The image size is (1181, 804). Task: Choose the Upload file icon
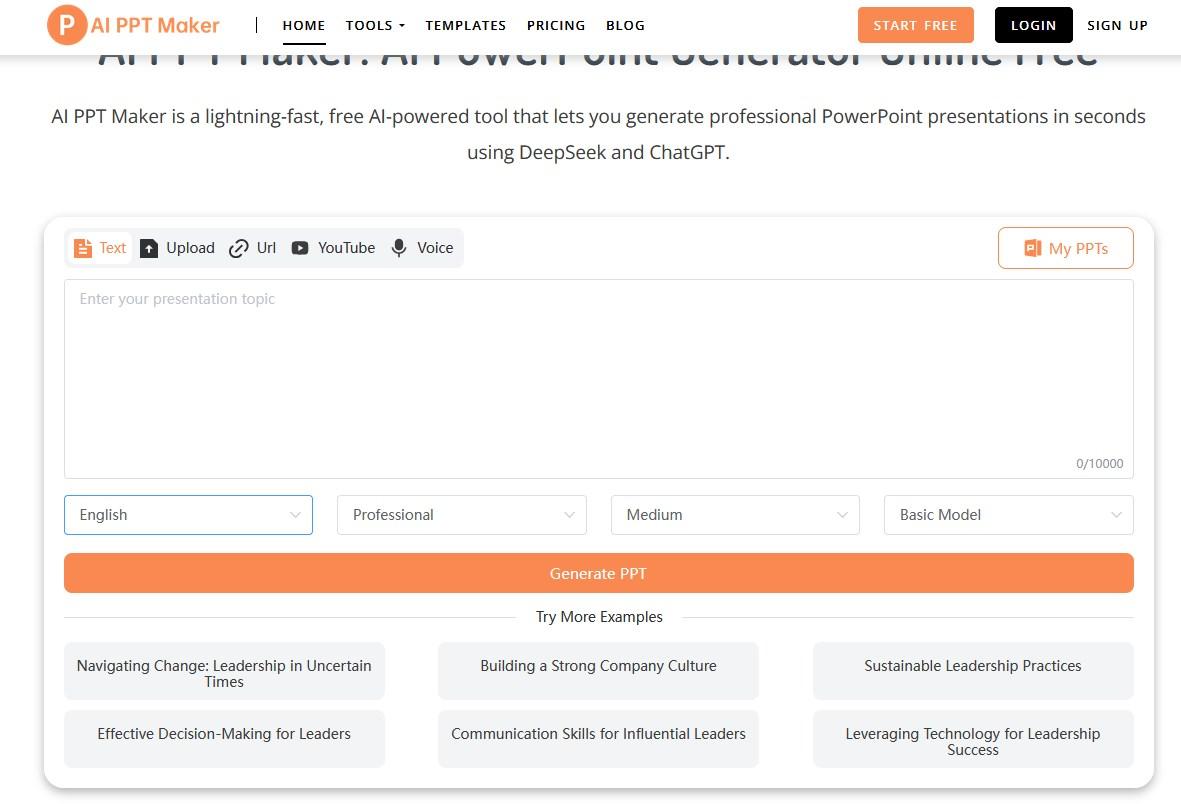coord(149,248)
